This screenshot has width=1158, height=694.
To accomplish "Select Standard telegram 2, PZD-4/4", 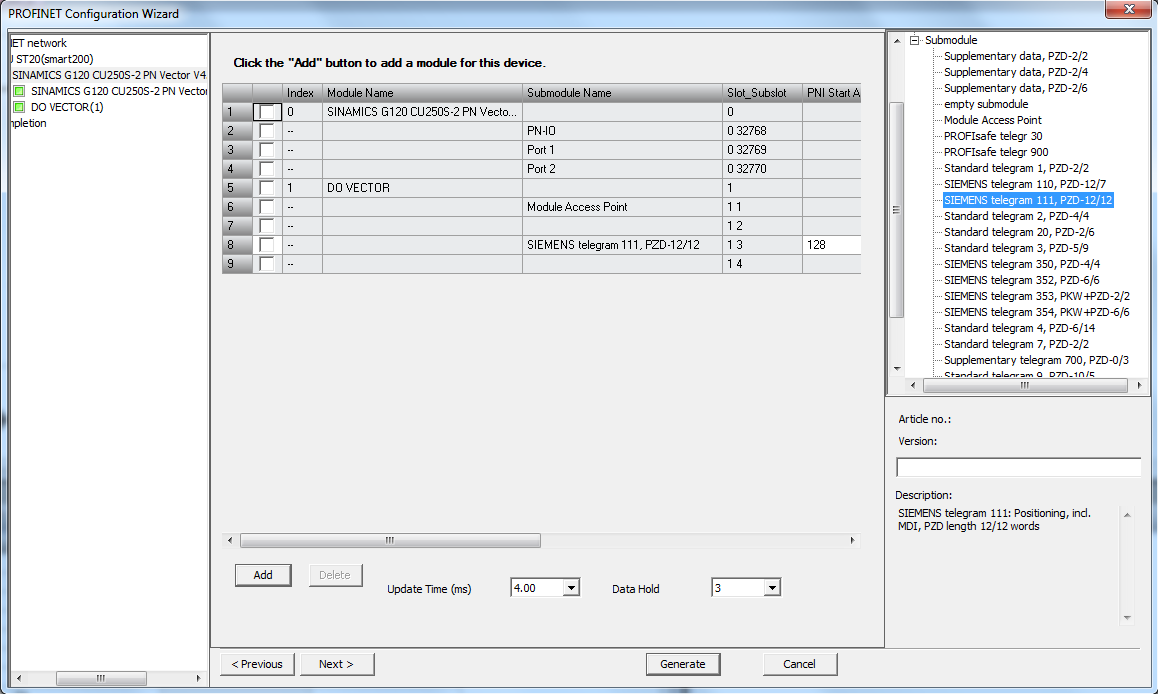I will coord(1016,216).
